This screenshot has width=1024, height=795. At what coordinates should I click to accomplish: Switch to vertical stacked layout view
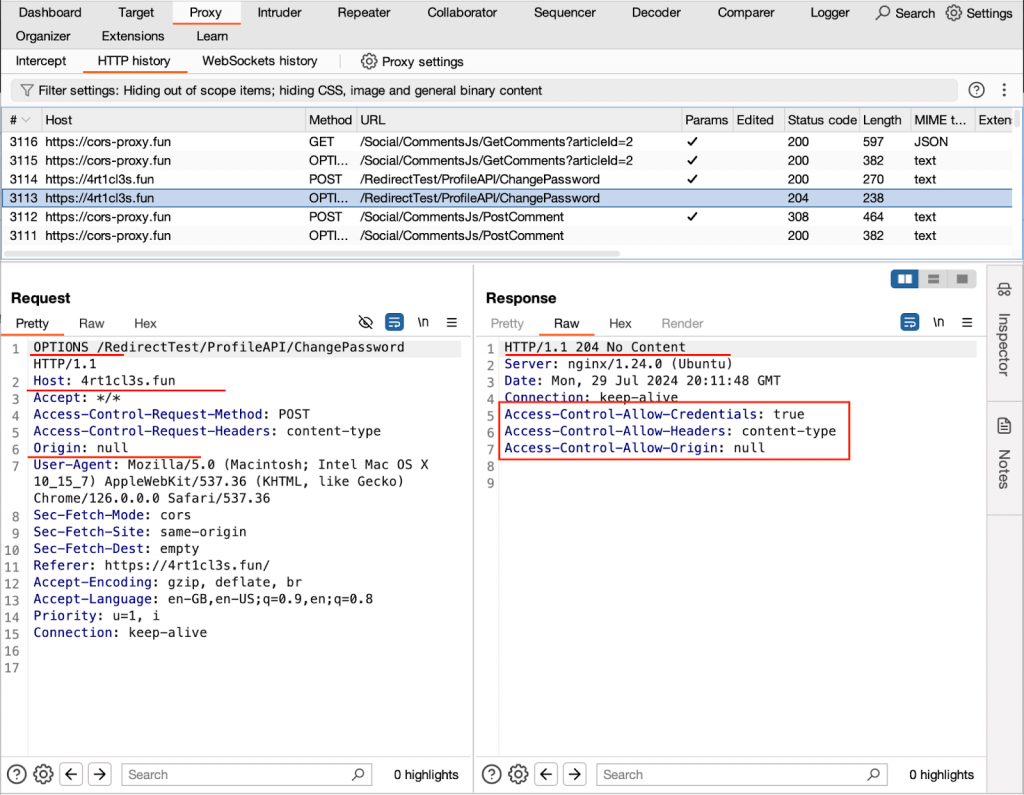tap(933, 279)
